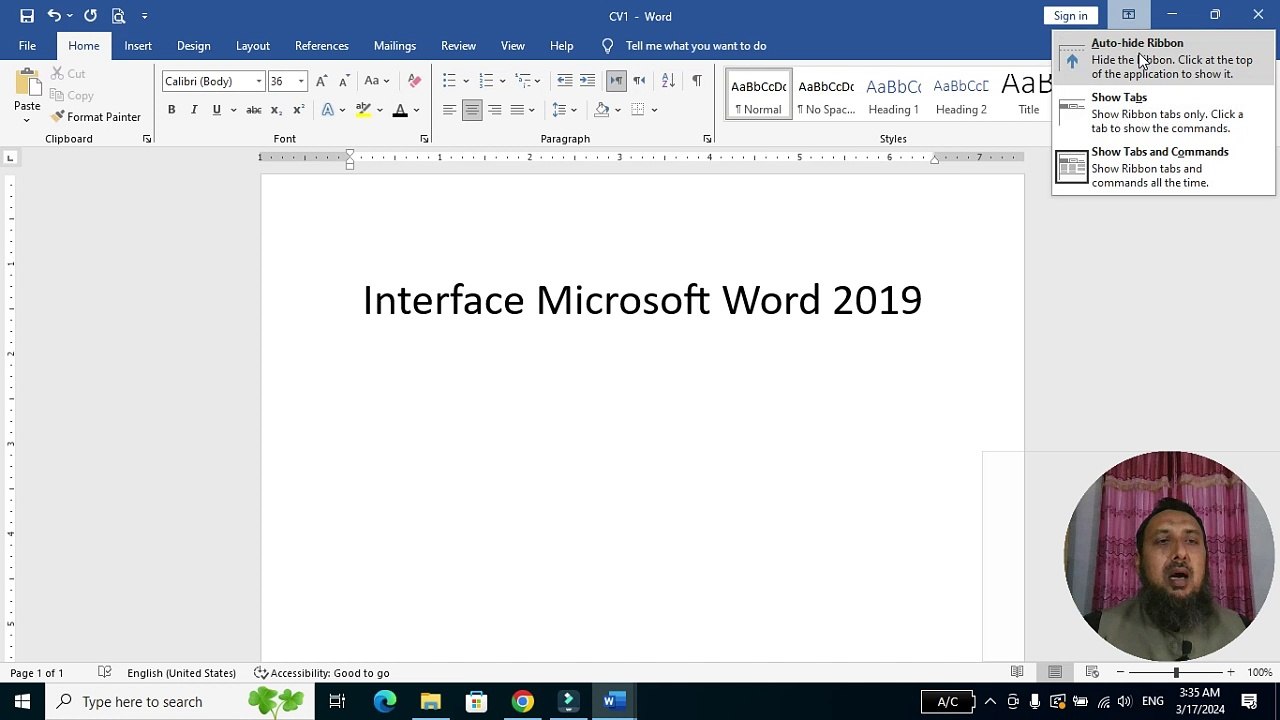Switch to Web Layout view in status bar
The width and height of the screenshot is (1280, 720).
[x=1092, y=672]
